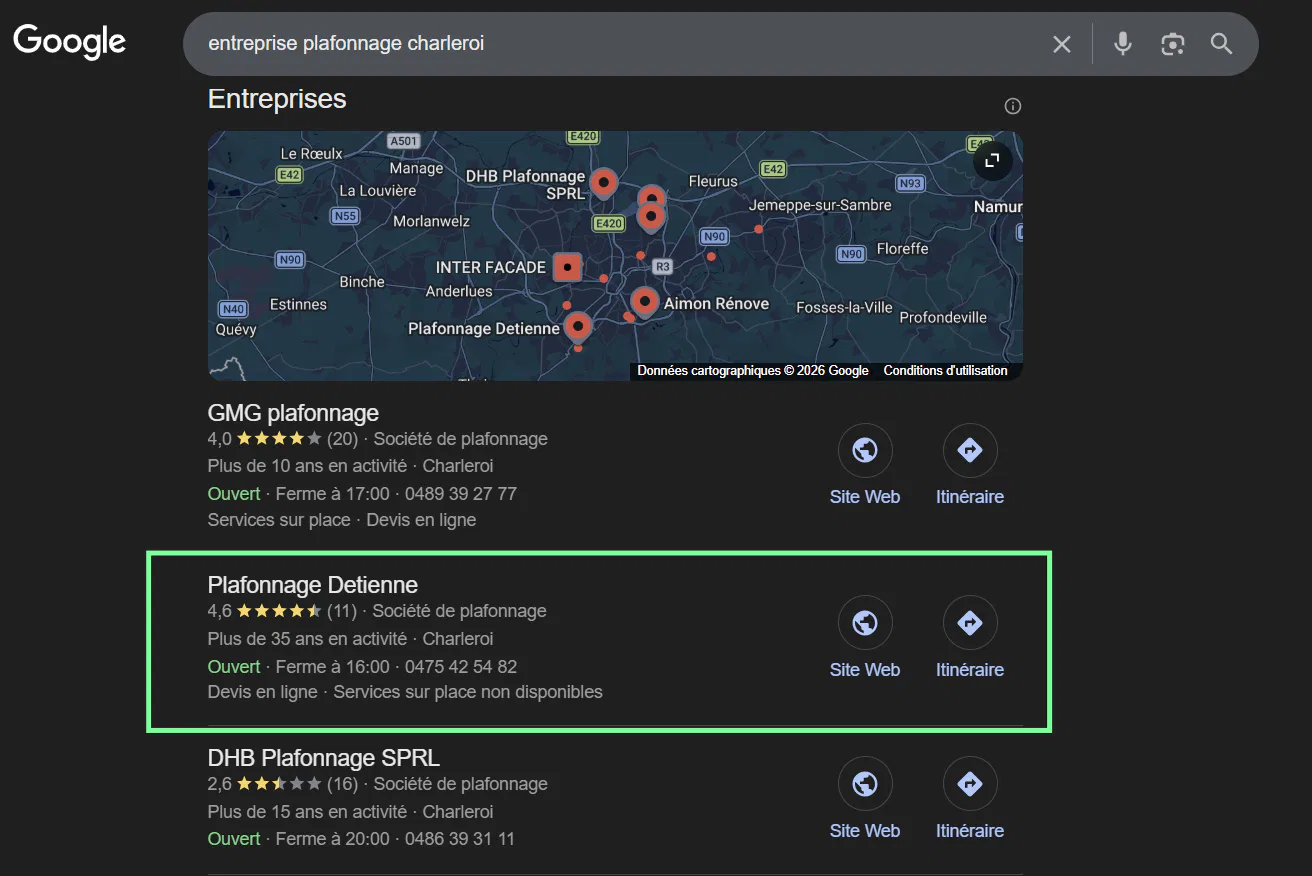This screenshot has height=876, width=1312.
Task: Click the magnifying glass search button
Action: [1221, 43]
